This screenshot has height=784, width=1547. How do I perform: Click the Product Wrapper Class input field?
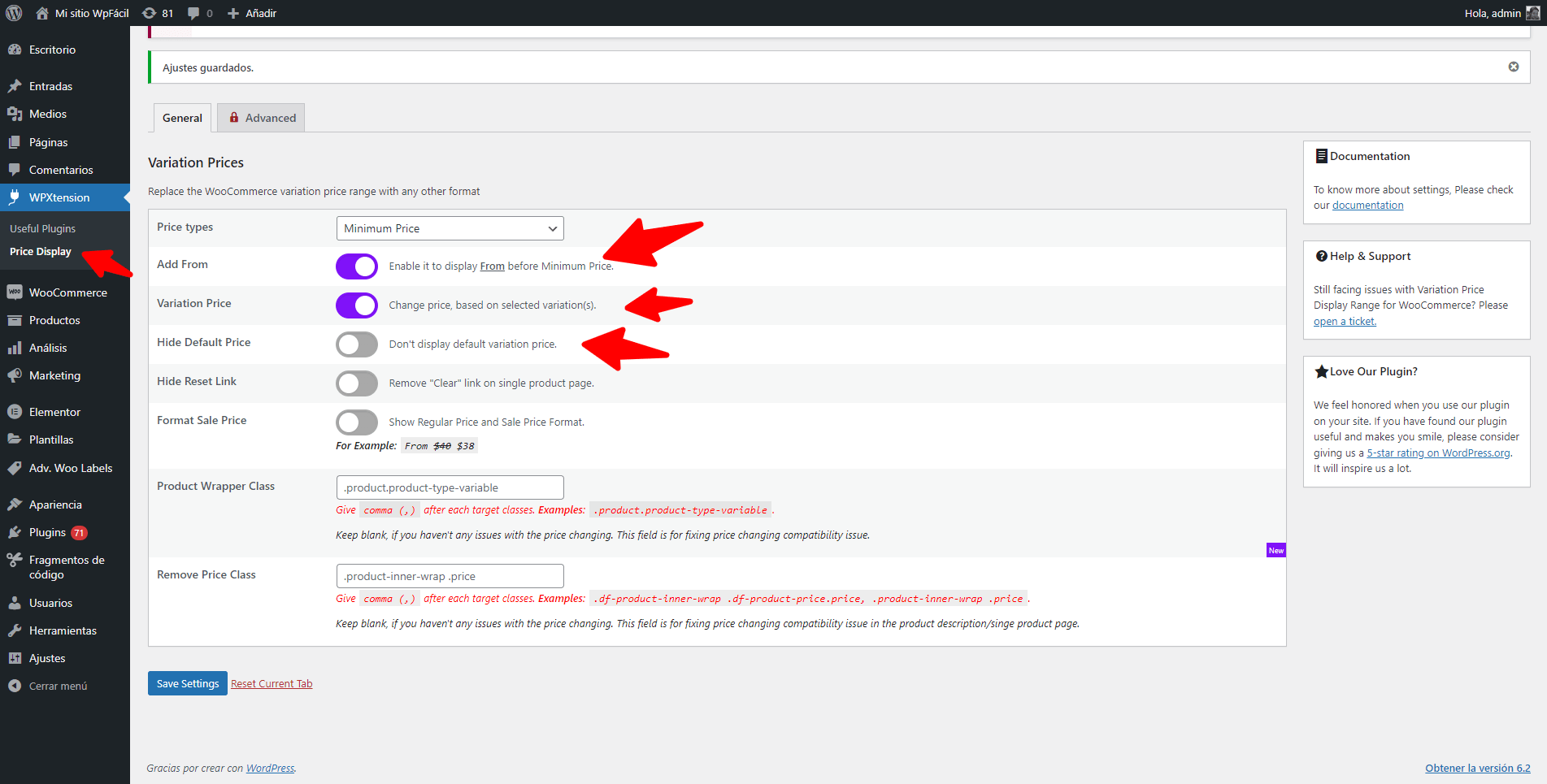450,487
